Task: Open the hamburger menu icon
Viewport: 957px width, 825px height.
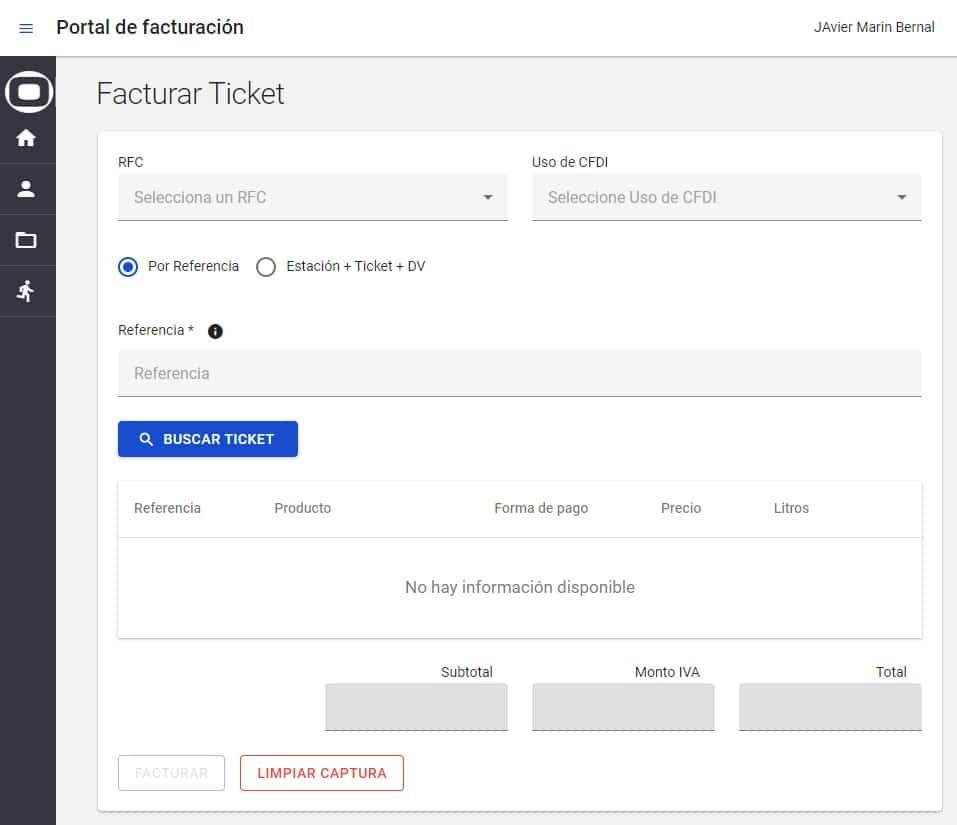Action: [26, 28]
